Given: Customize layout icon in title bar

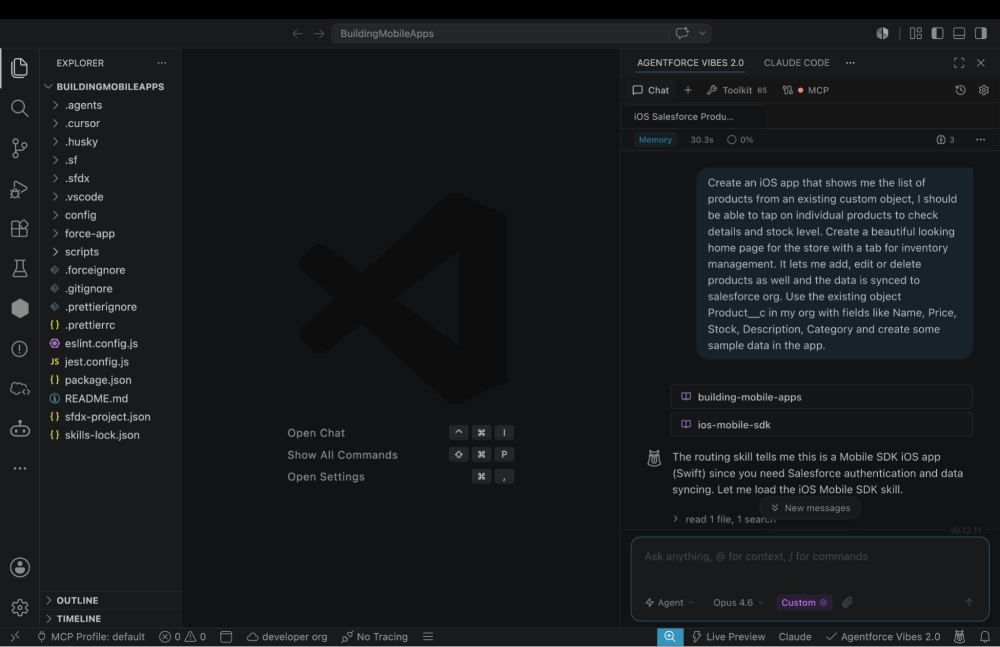Looking at the screenshot, I should click(916, 33).
